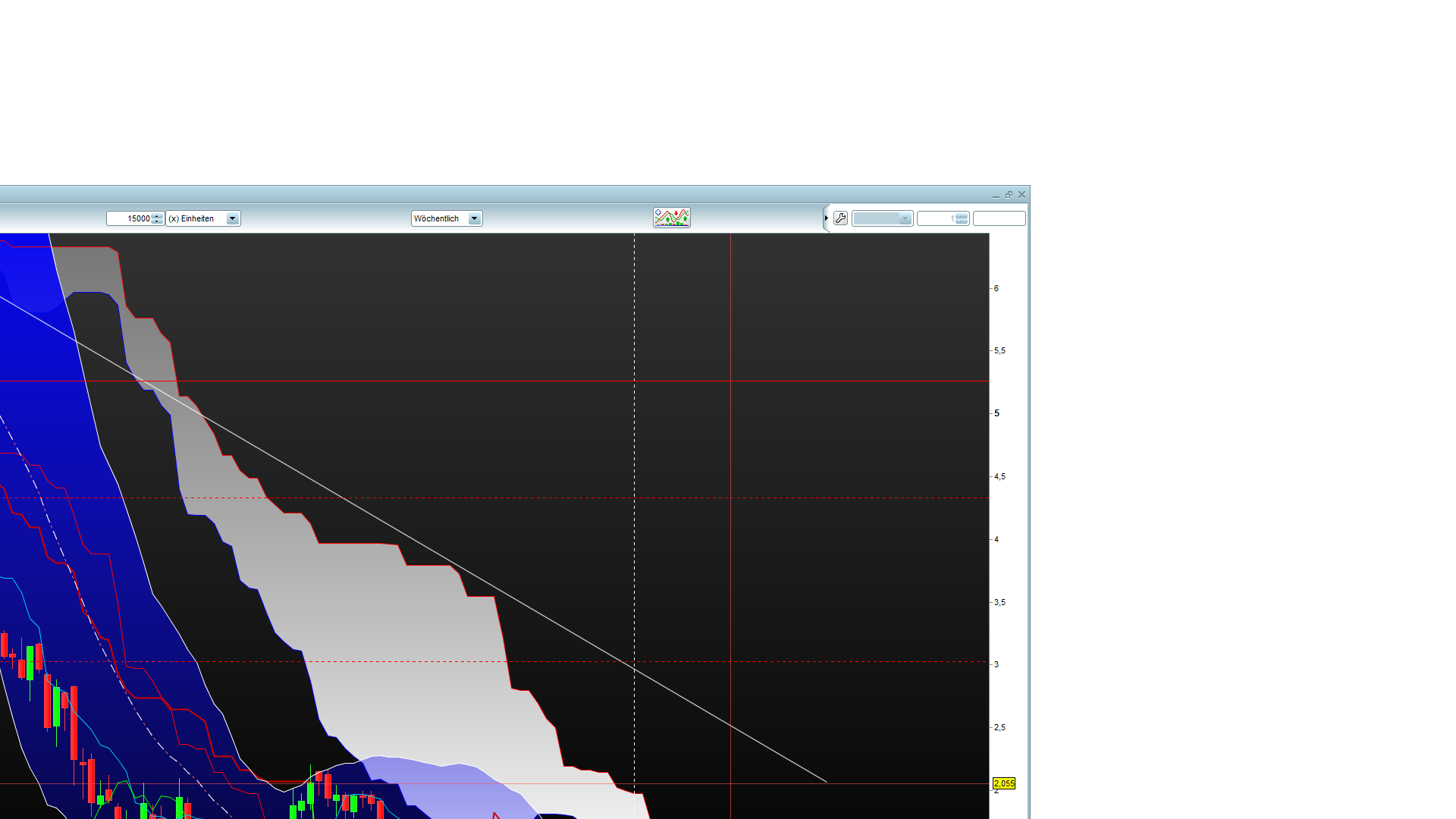Decrease the 15000 units stepper

click(x=157, y=221)
